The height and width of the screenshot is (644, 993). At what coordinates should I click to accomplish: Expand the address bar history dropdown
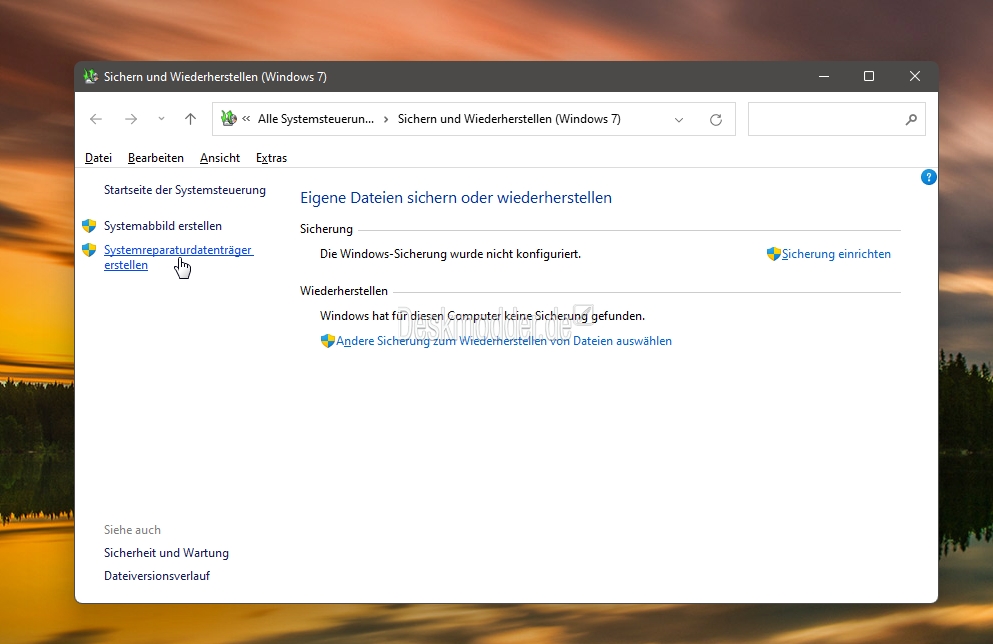(x=679, y=120)
